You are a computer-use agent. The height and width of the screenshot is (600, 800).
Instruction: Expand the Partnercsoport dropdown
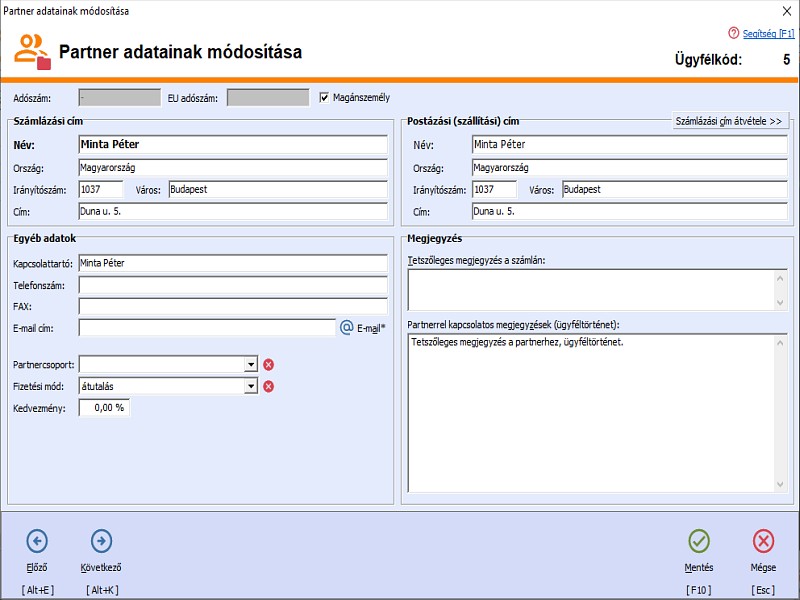250,365
